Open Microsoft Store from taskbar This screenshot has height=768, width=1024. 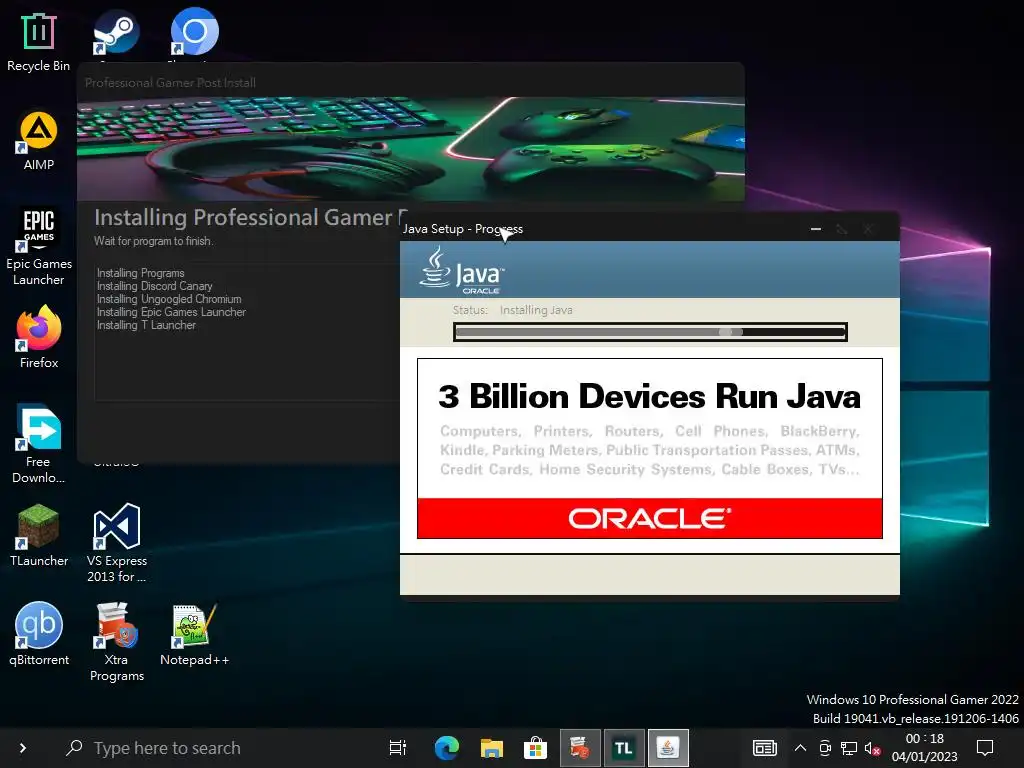point(535,748)
